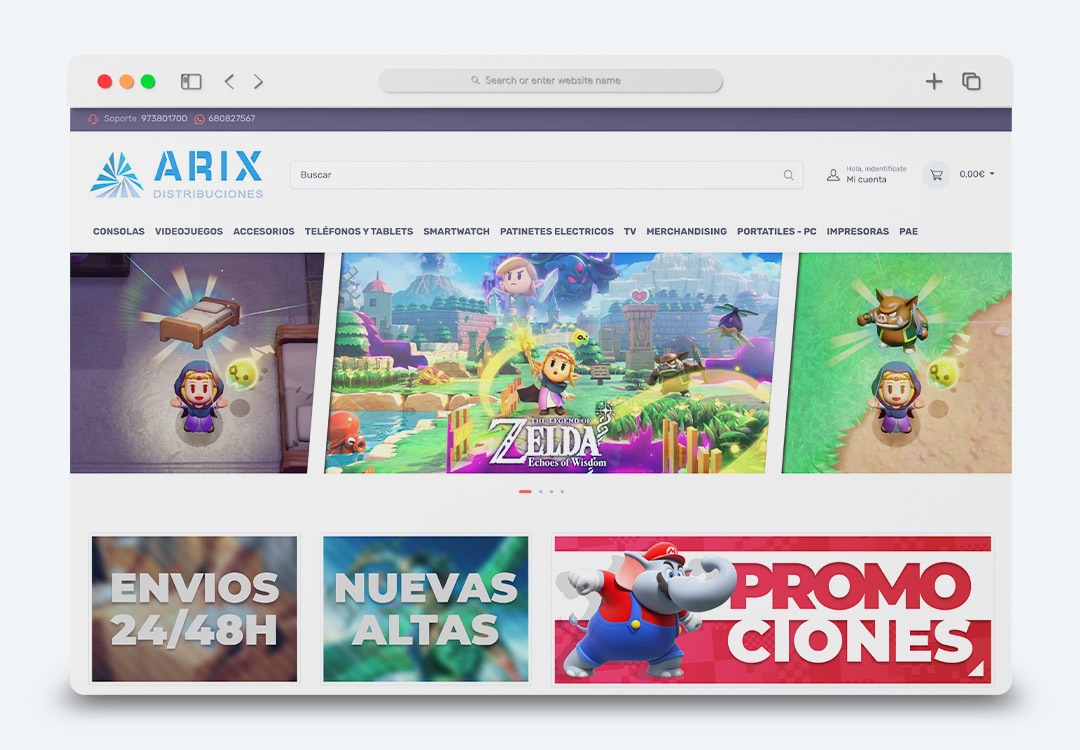Screen dimensions: 1080x750
Task: Click the green fullscreen window button
Action: pos(148,81)
